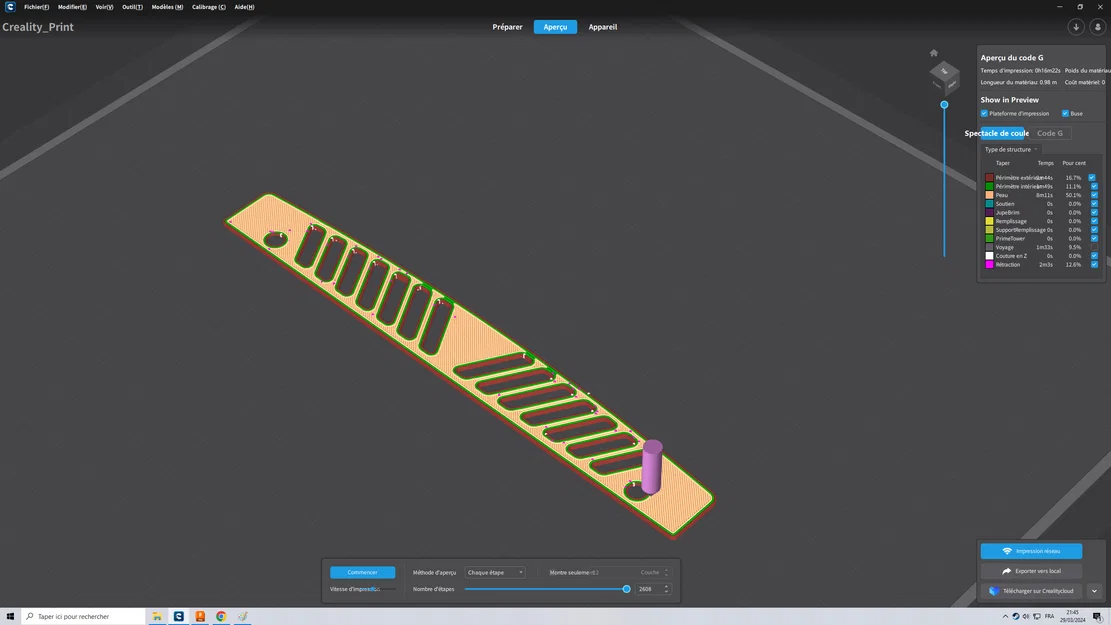Click the Creality Cloud icon on Télécharger button
Screen dimensions: 1111x625
pyautogui.click(x=991, y=591)
